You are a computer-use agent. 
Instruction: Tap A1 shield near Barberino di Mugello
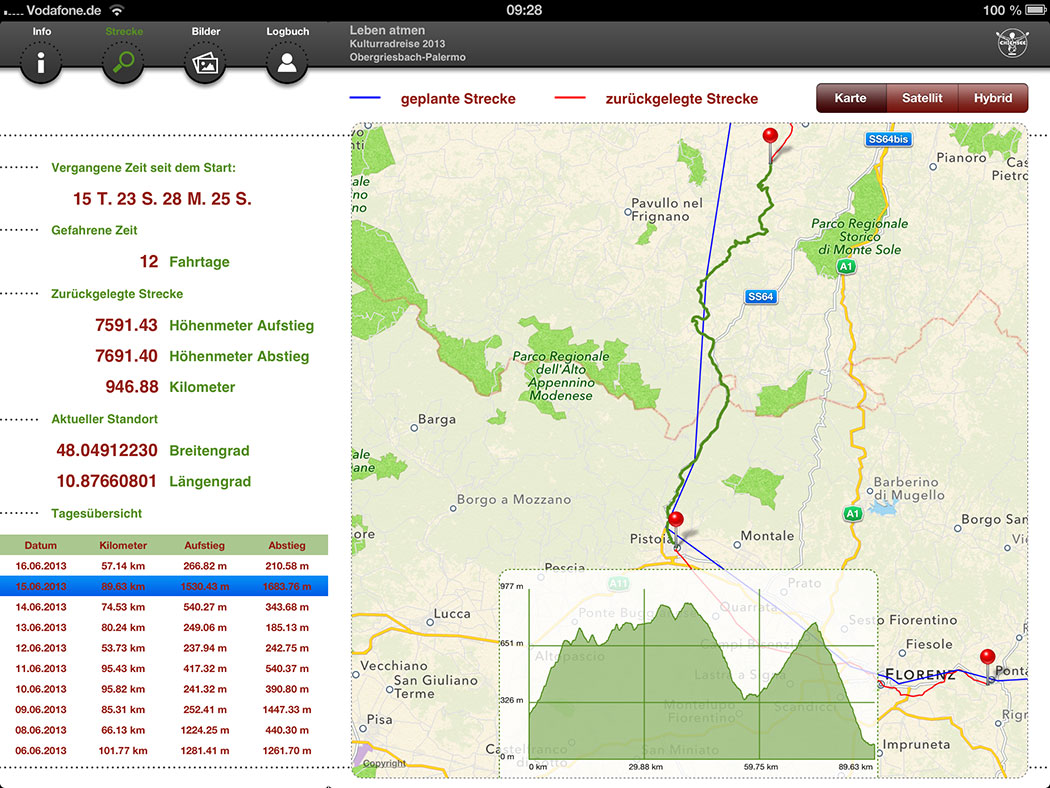click(x=852, y=514)
